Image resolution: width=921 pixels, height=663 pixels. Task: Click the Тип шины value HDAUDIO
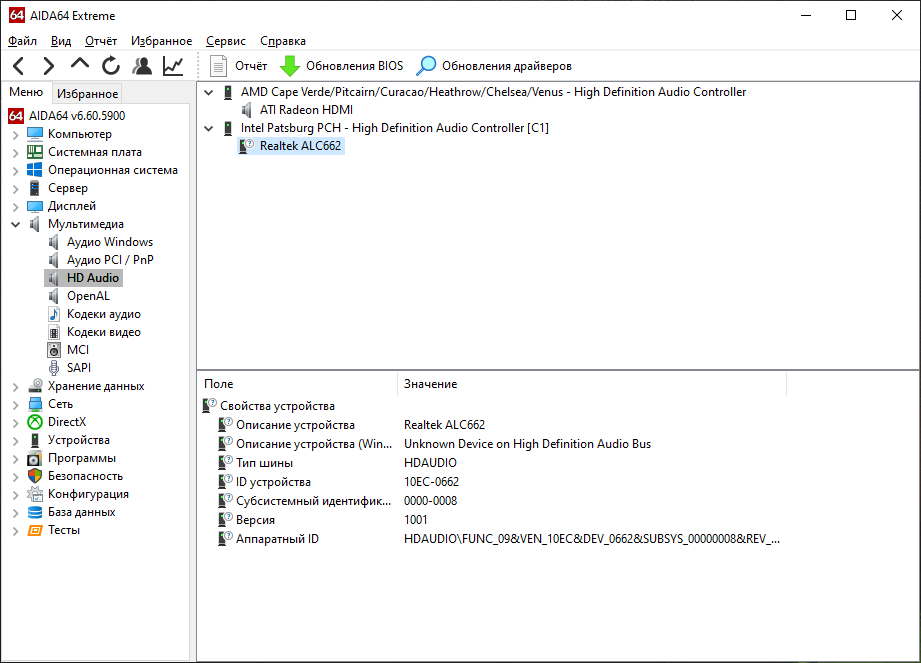coord(430,463)
